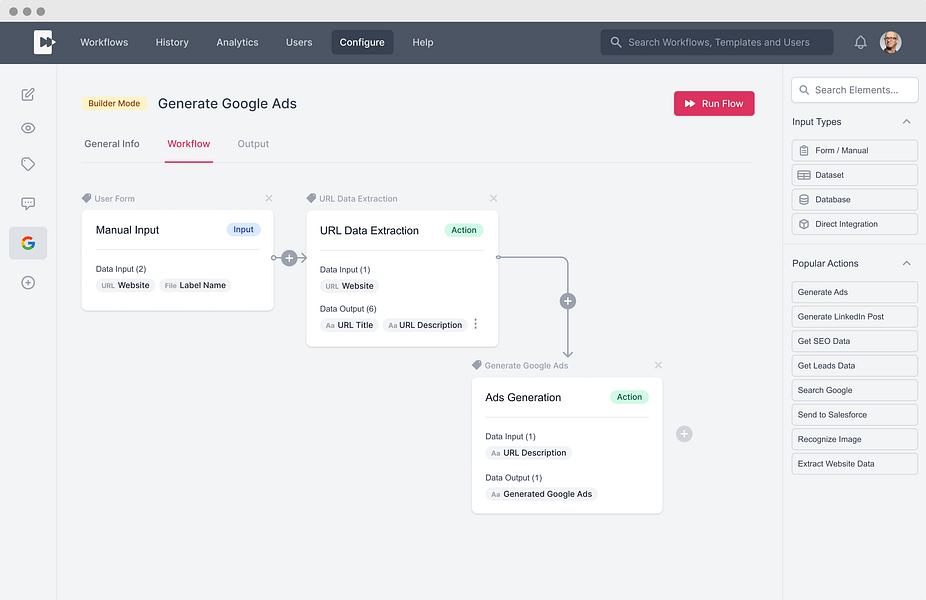926x600 pixels.
Task: Click the Generated Google Ads output chip
Action: click(542, 494)
